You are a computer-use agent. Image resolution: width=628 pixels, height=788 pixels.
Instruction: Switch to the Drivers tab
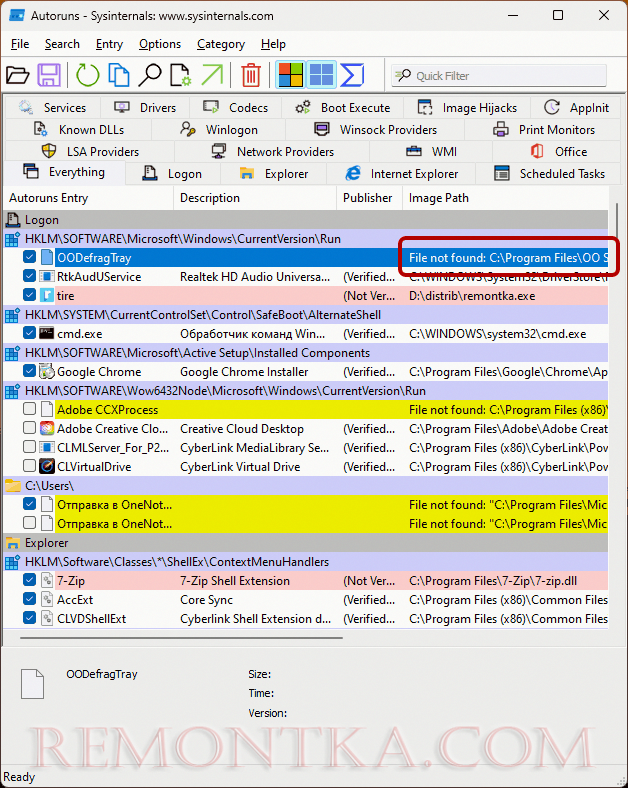[145, 108]
